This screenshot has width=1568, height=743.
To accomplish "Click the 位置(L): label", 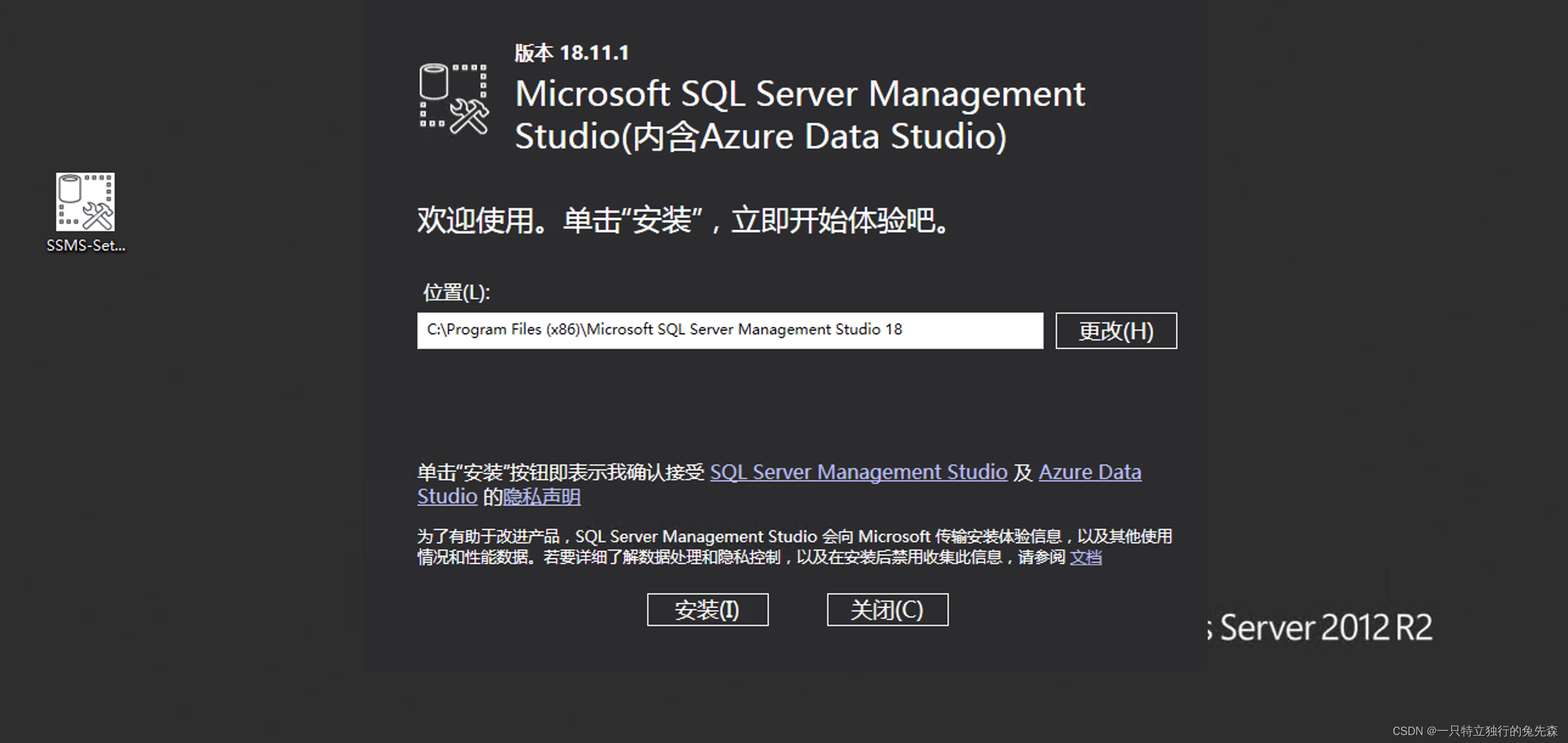I will point(457,292).
